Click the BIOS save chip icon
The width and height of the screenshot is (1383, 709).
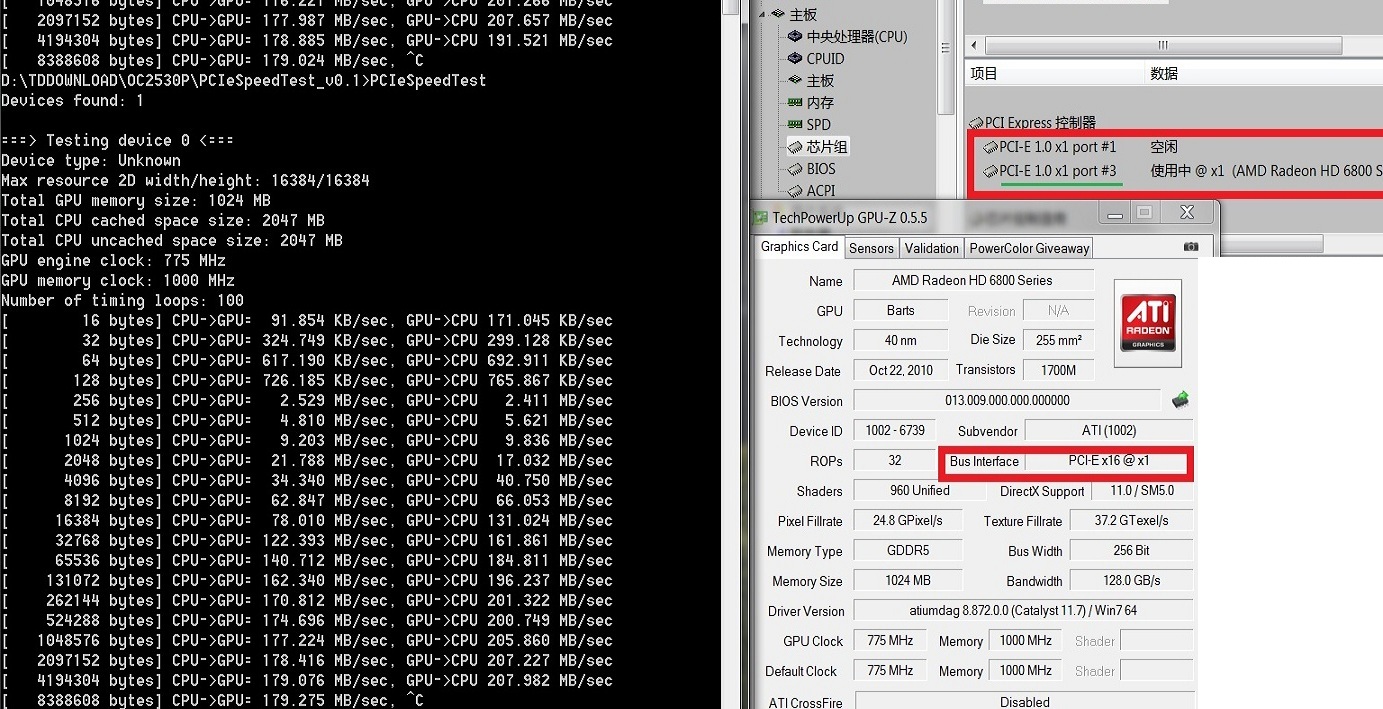click(1180, 401)
